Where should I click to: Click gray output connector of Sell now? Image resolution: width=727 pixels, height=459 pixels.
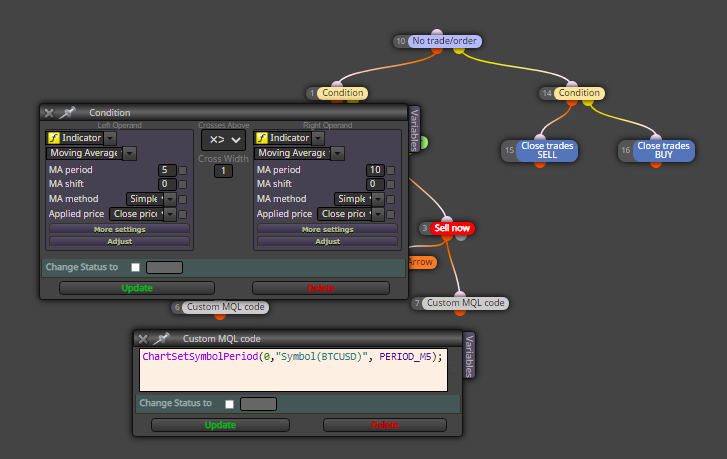click(x=460, y=236)
